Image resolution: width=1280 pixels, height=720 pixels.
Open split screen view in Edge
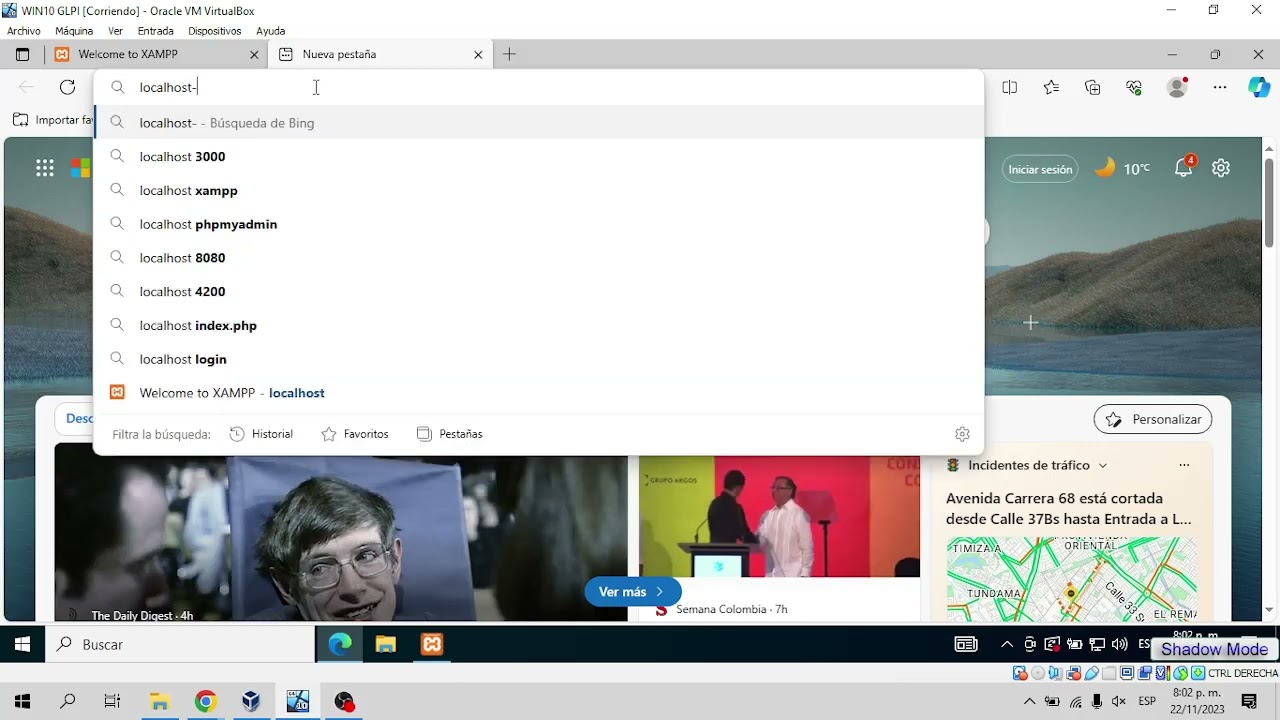click(x=1009, y=87)
